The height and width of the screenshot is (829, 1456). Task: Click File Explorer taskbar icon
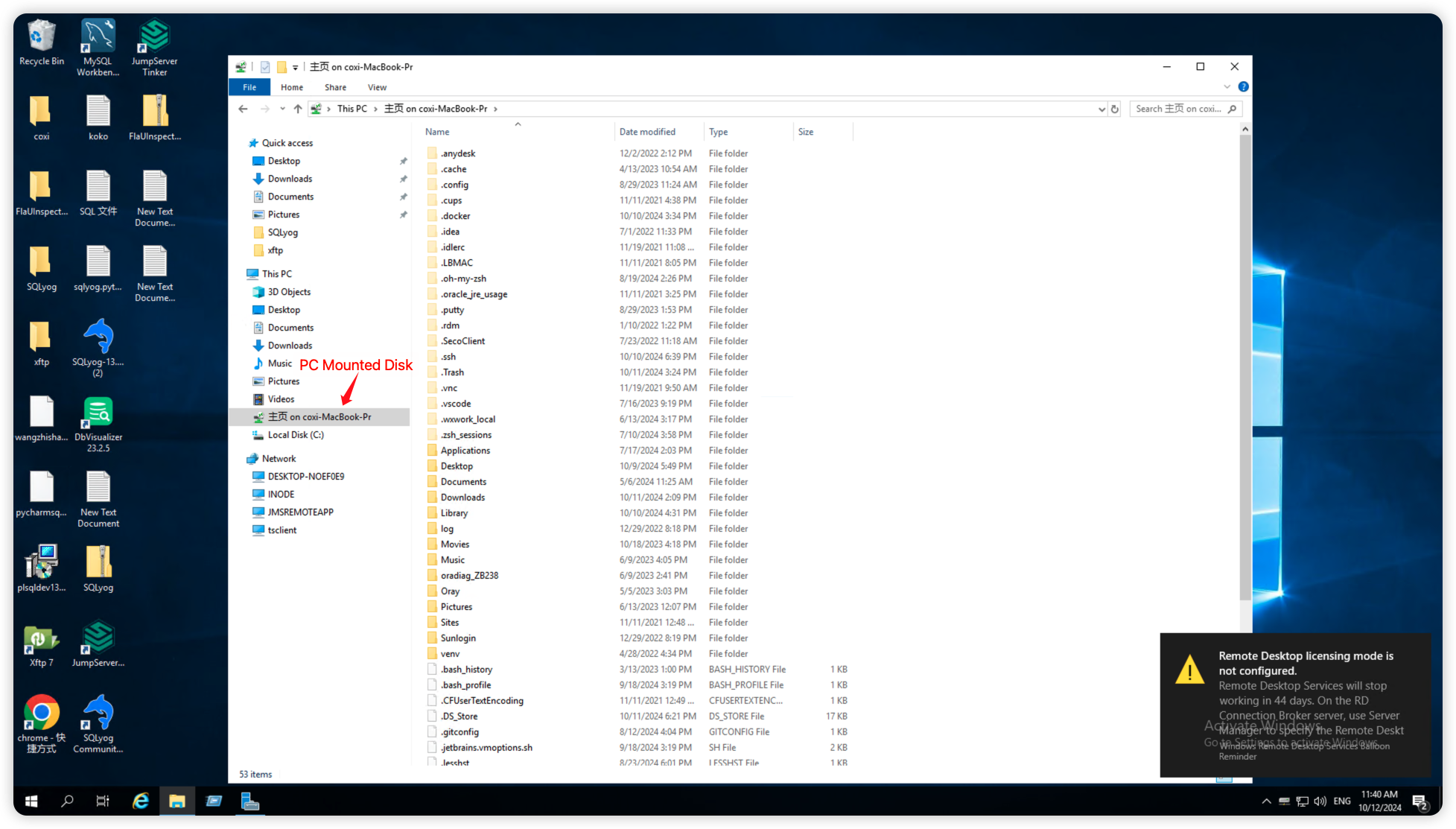point(177,801)
